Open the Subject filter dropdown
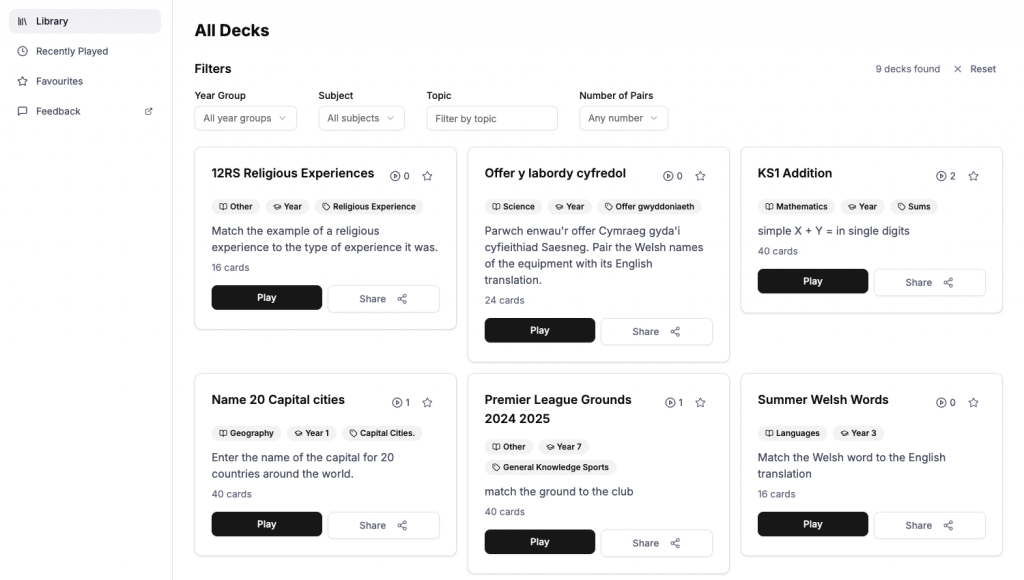Image resolution: width=1024 pixels, height=580 pixels. pos(361,118)
